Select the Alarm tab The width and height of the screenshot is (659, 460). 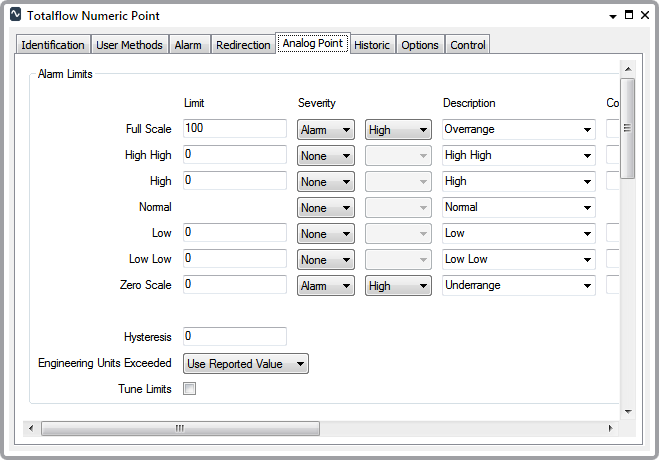coord(188,45)
